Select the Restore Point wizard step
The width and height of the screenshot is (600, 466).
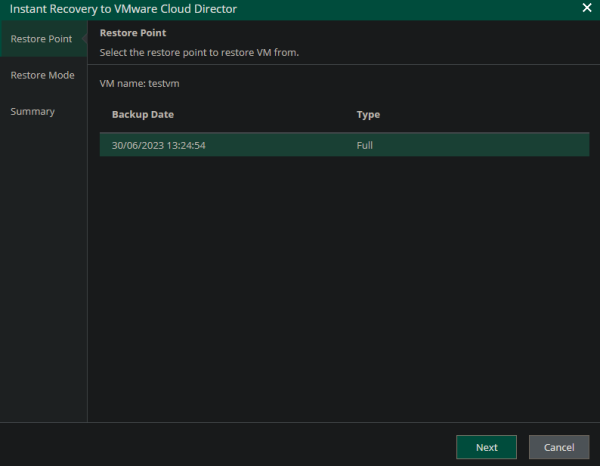40,39
